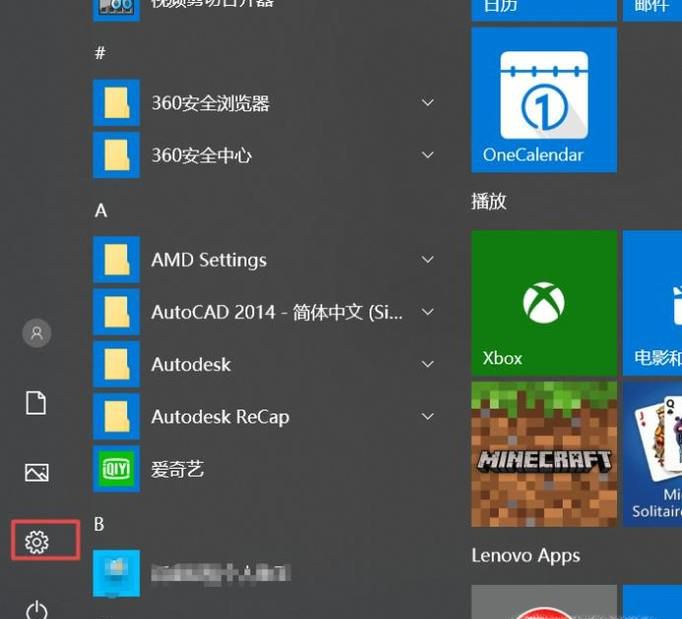Select the 爱奇艺 text label
Image resolution: width=682 pixels, height=619 pixels.
177,469
